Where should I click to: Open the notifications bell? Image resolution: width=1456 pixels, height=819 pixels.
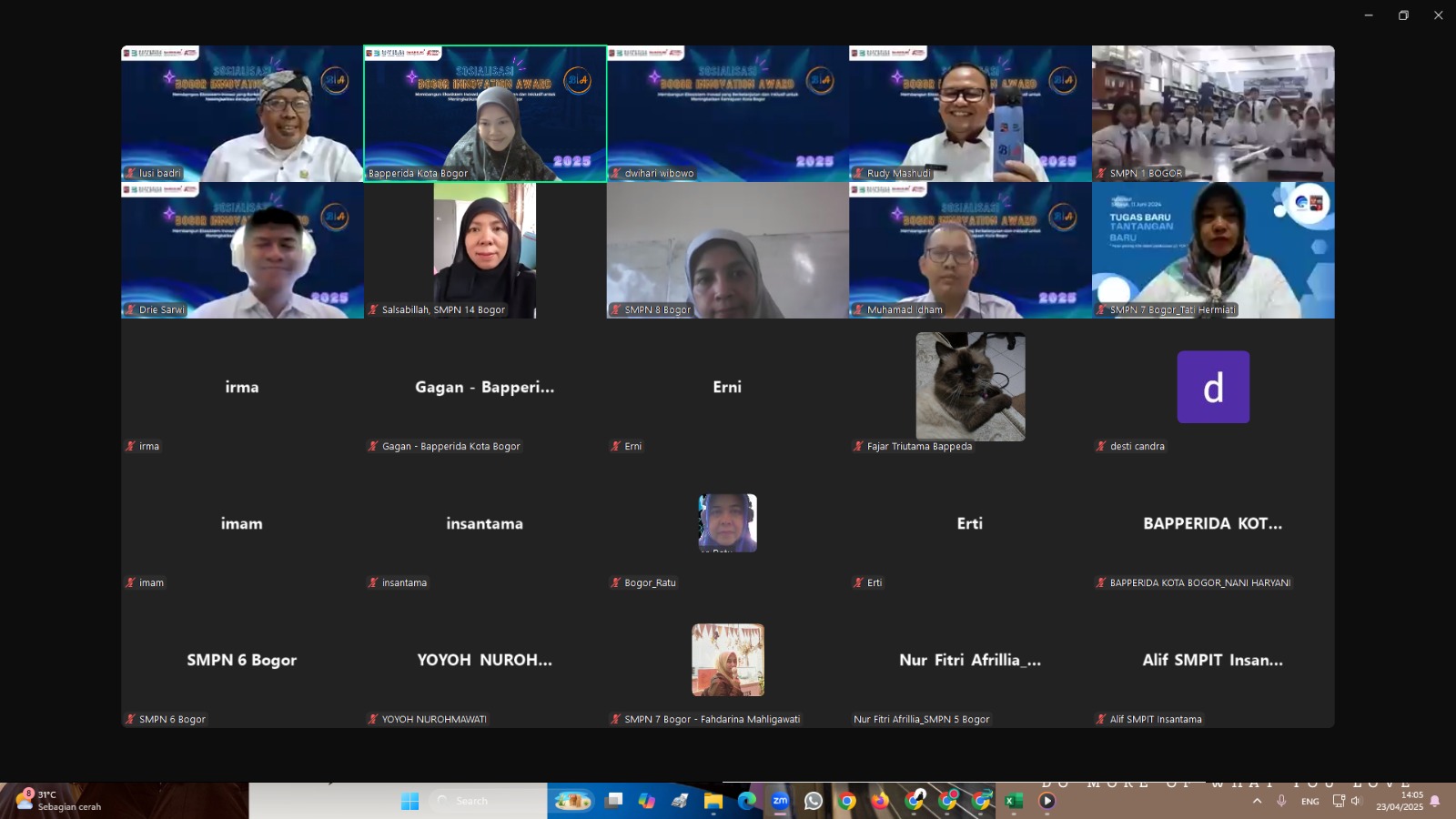point(1435,801)
